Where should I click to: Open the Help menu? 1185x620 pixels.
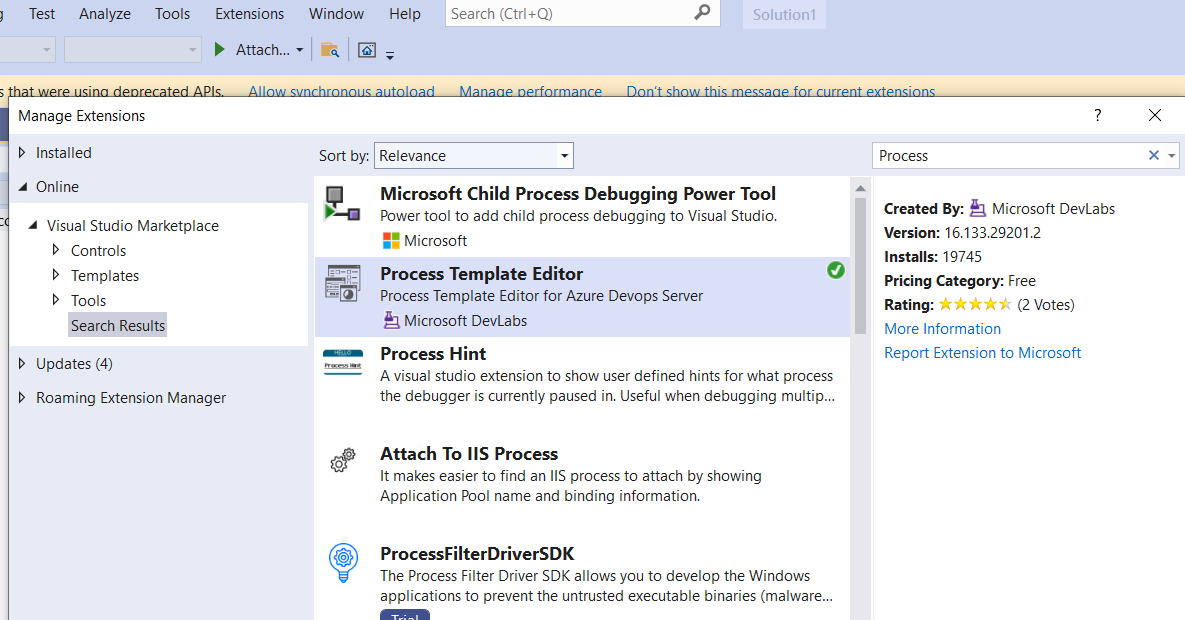(x=405, y=14)
